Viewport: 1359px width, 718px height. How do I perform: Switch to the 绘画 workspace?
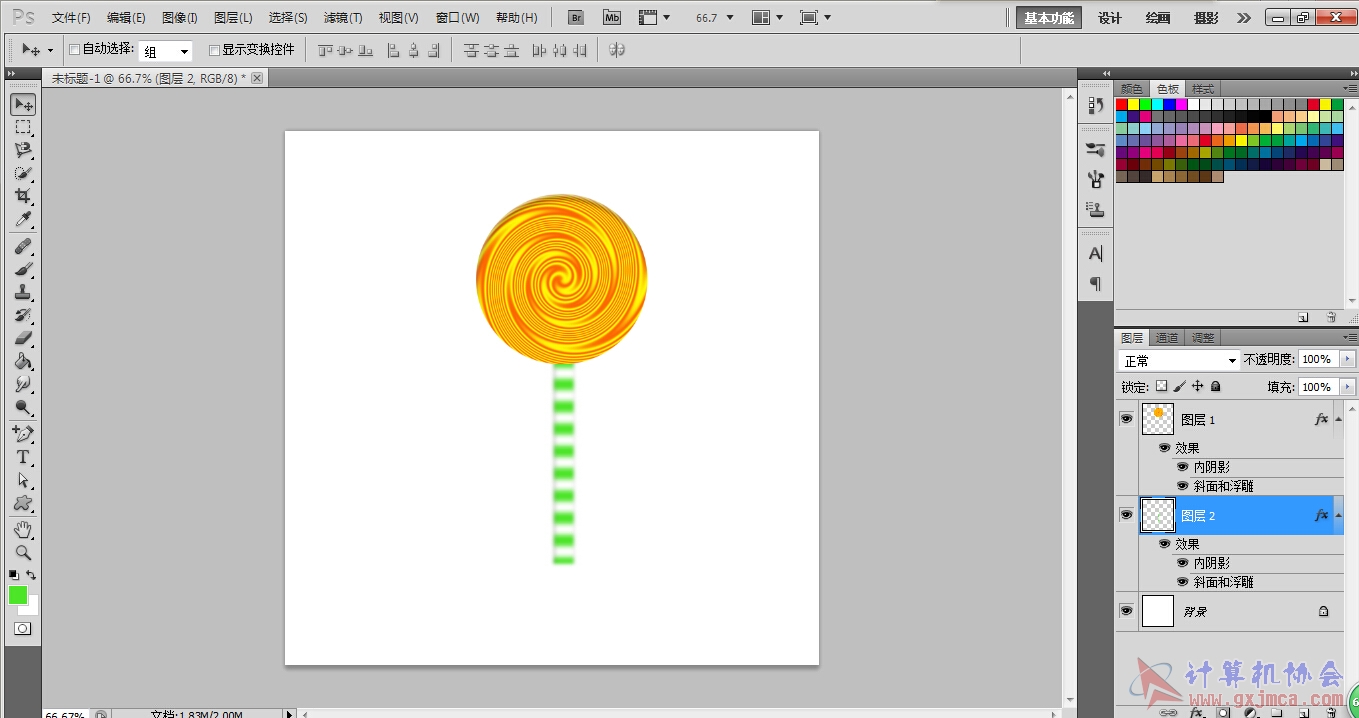click(x=1158, y=18)
